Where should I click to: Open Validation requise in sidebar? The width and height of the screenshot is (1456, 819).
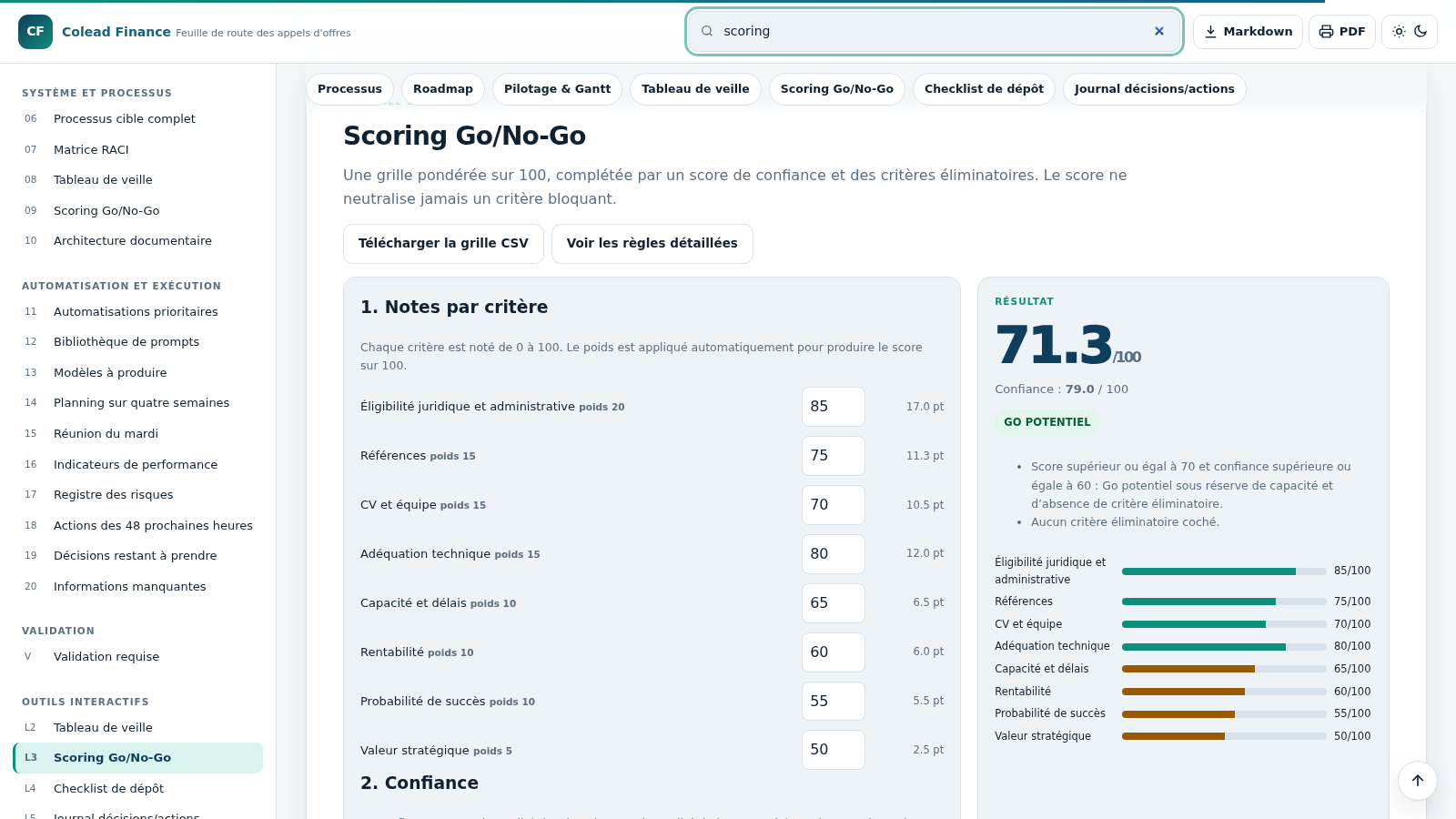[138, 657]
